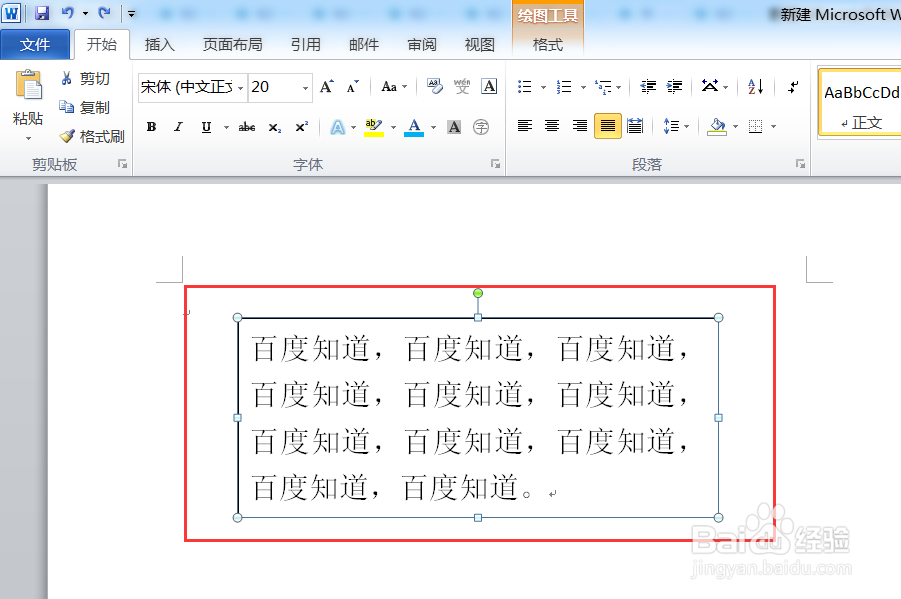Select the 正文 style thumbnail
Image resolution: width=901 pixels, height=599 pixels.
pyautogui.click(x=861, y=103)
